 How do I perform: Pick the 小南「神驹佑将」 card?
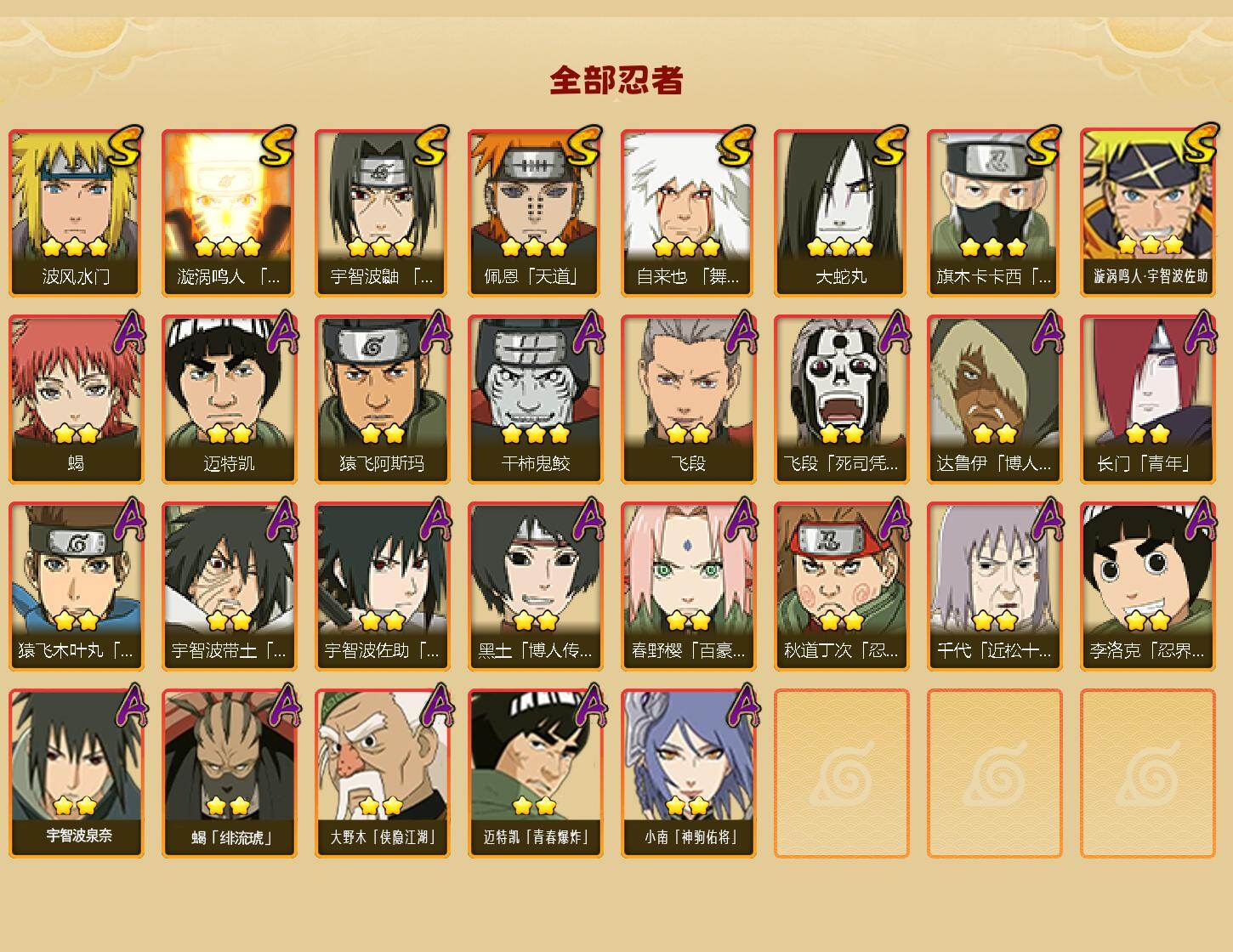[x=689, y=773]
